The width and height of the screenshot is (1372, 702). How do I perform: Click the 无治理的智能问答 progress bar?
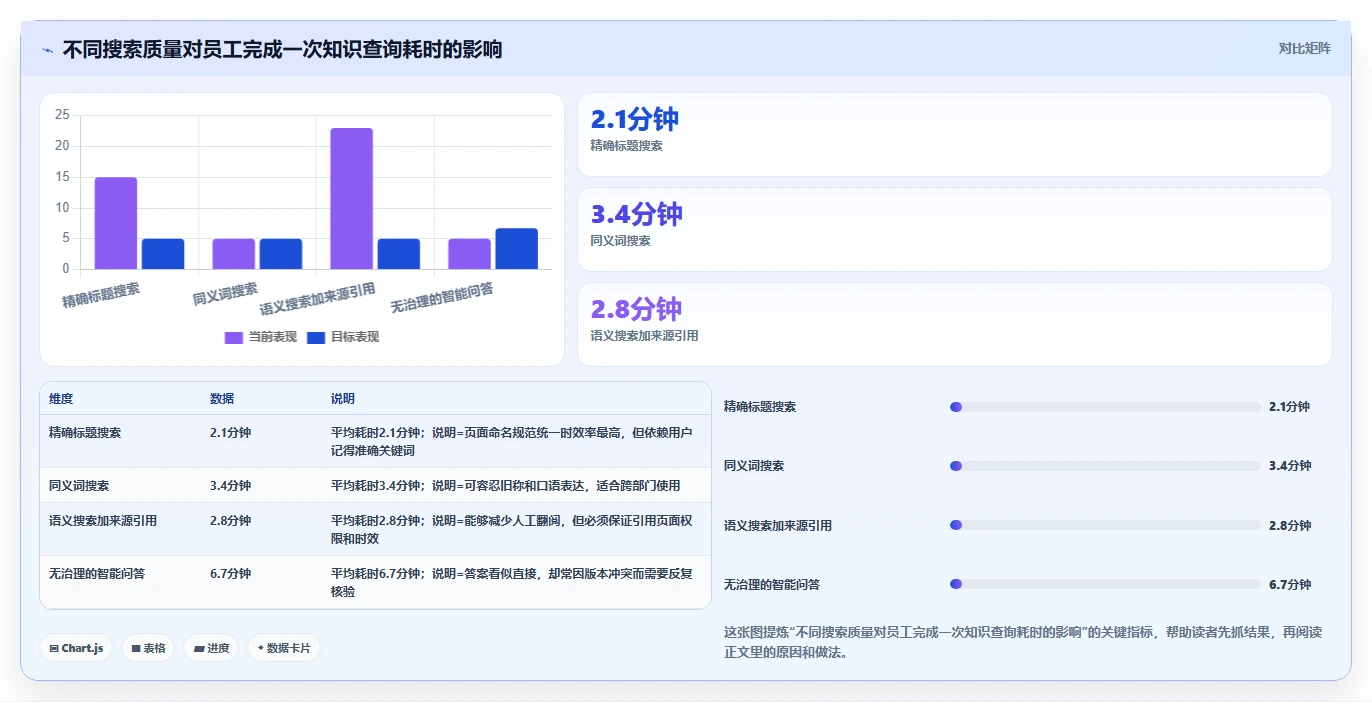[1105, 584]
